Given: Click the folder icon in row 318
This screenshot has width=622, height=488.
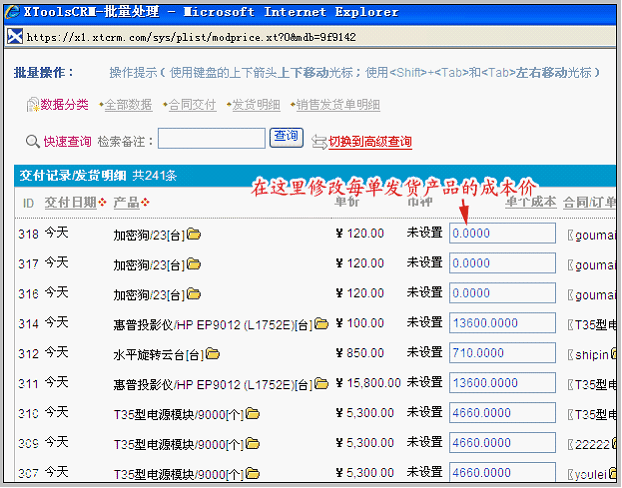Looking at the screenshot, I should 194,234.
